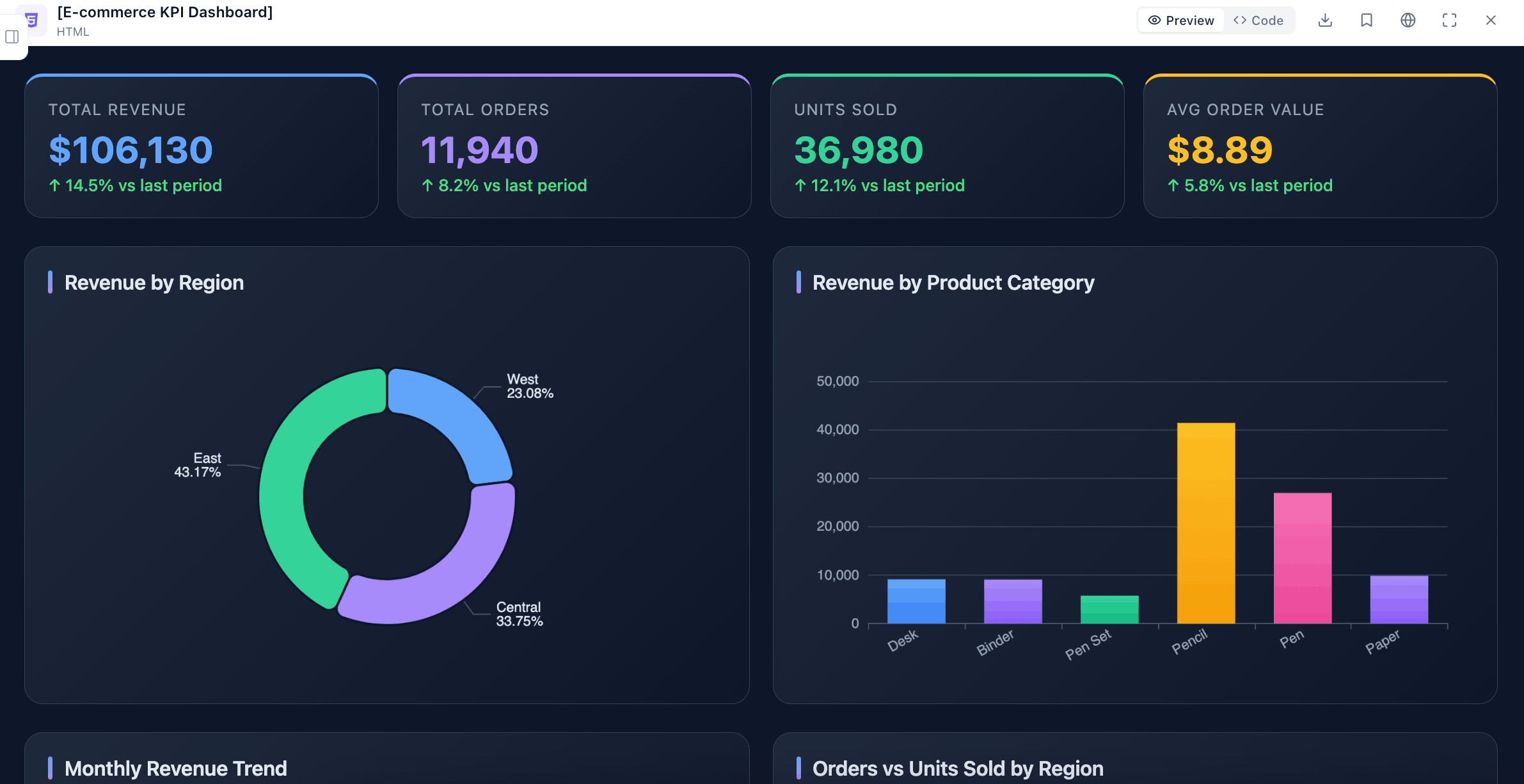The height and width of the screenshot is (784, 1524).
Task: Click the Paper bar in chart
Action: click(x=1399, y=599)
